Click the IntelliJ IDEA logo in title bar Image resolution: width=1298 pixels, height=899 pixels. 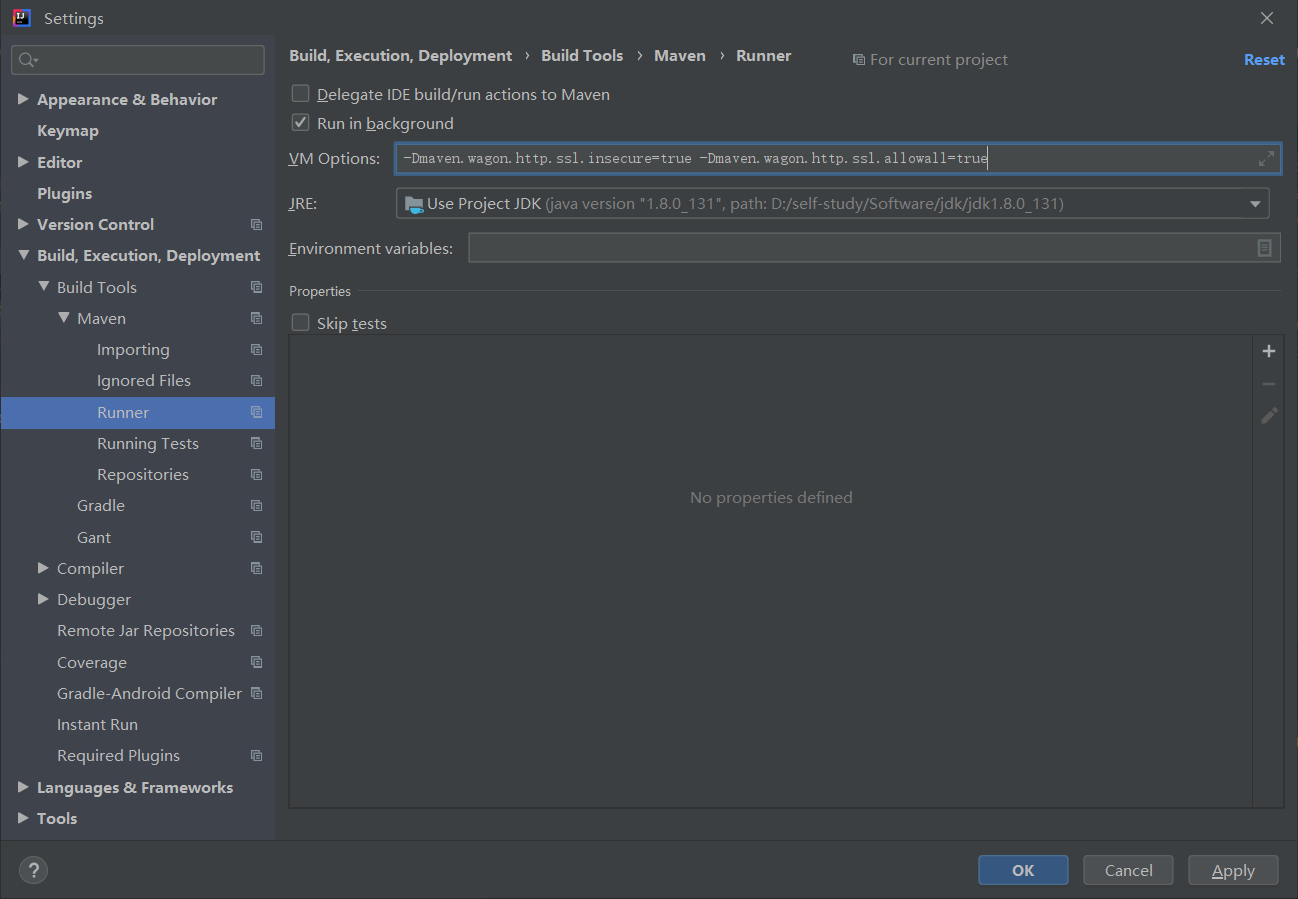(21, 18)
